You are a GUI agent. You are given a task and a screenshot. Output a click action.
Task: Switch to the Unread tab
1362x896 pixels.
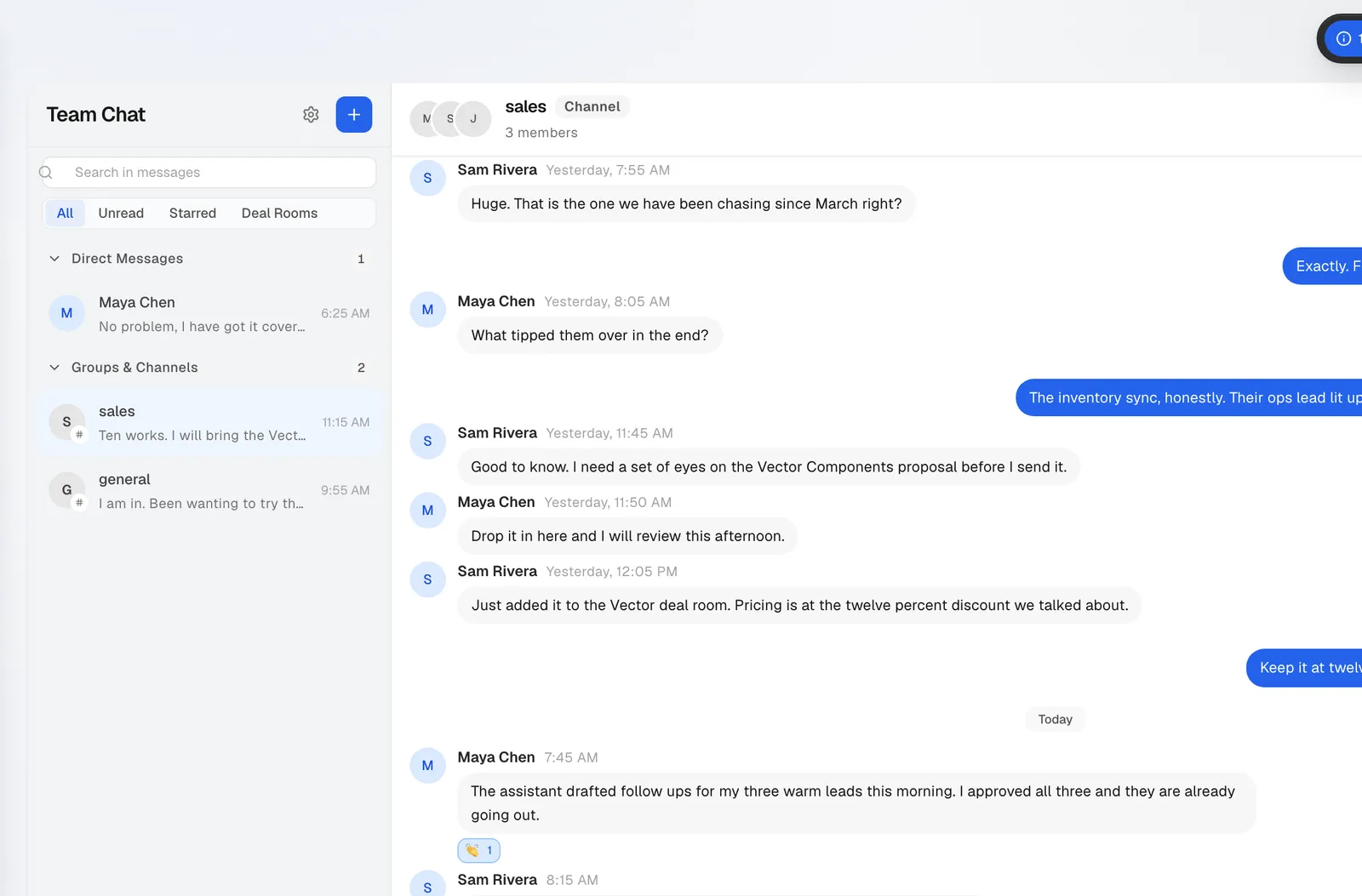click(121, 214)
